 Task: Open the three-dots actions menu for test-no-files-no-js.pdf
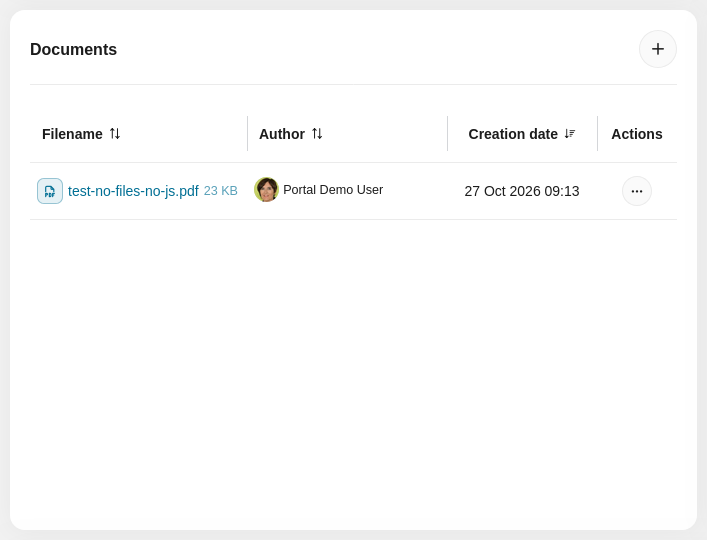click(x=637, y=191)
